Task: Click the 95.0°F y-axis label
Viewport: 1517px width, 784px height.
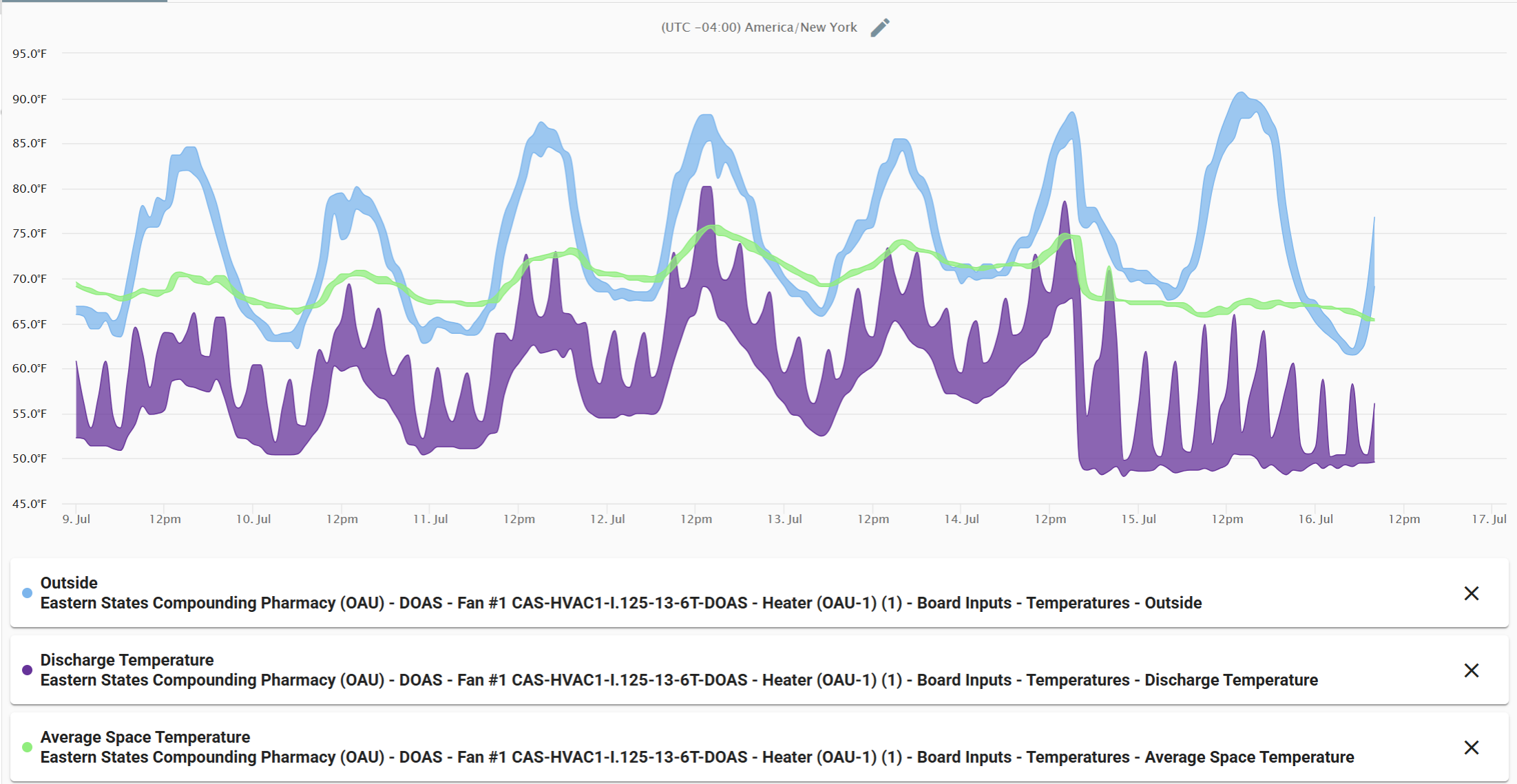Action: point(30,54)
